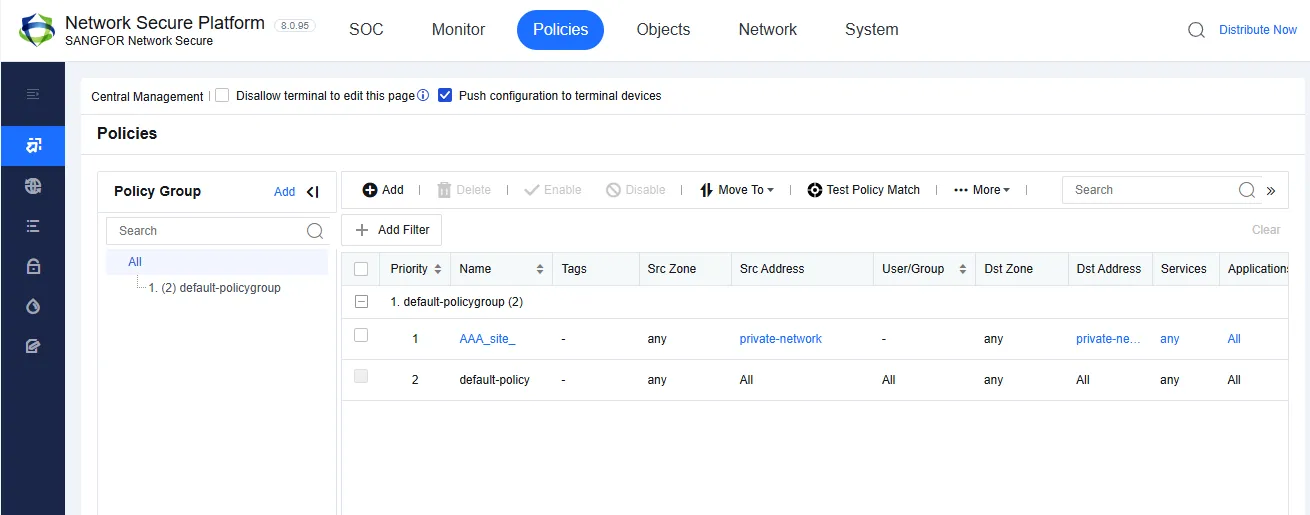Click the Distribute Now link
This screenshot has width=1310, height=515.
click(1257, 30)
